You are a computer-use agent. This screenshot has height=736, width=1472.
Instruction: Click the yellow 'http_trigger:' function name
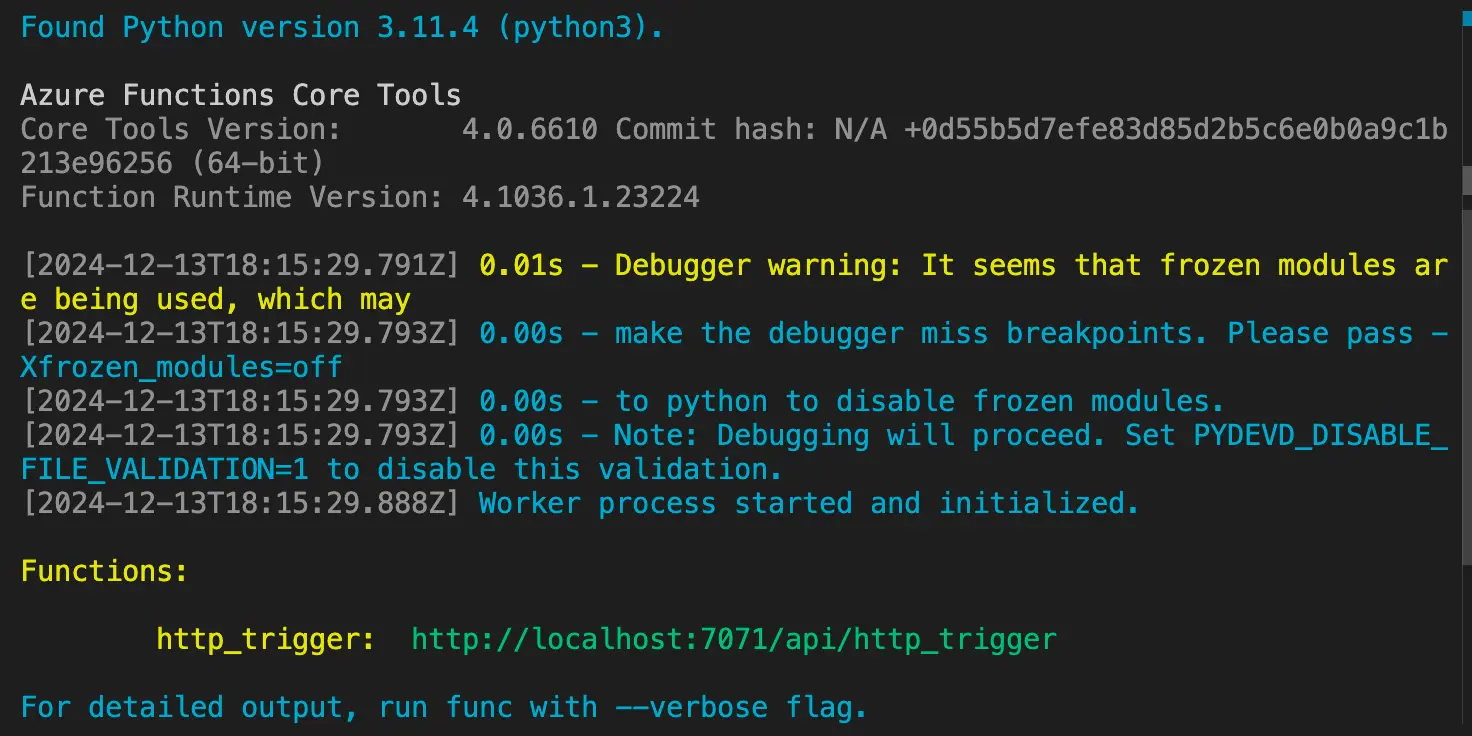(x=266, y=639)
